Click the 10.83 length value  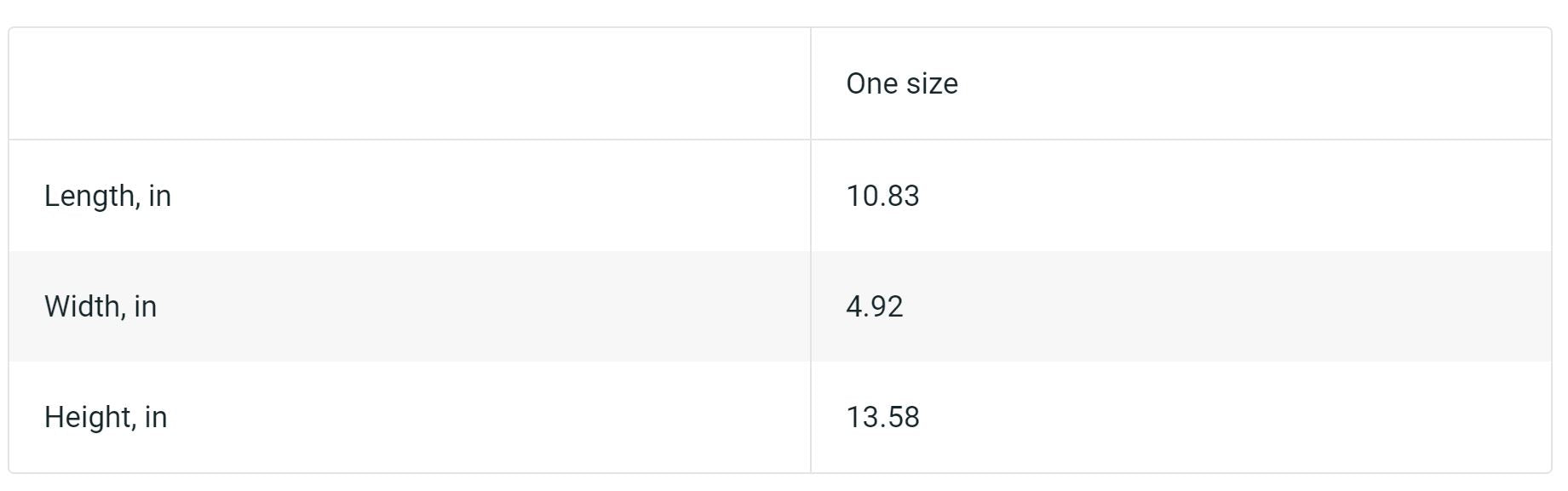[x=882, y=196]
